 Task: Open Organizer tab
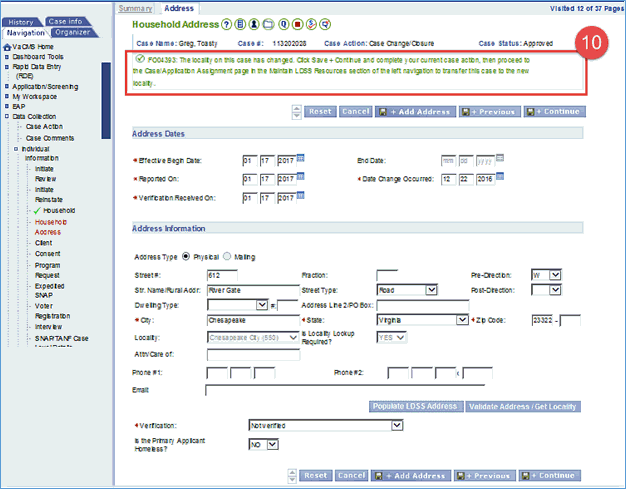73,32
